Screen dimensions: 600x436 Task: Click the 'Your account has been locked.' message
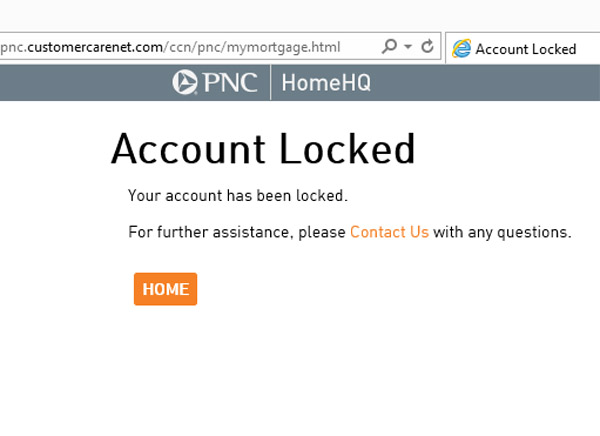(x=238, y=196)
